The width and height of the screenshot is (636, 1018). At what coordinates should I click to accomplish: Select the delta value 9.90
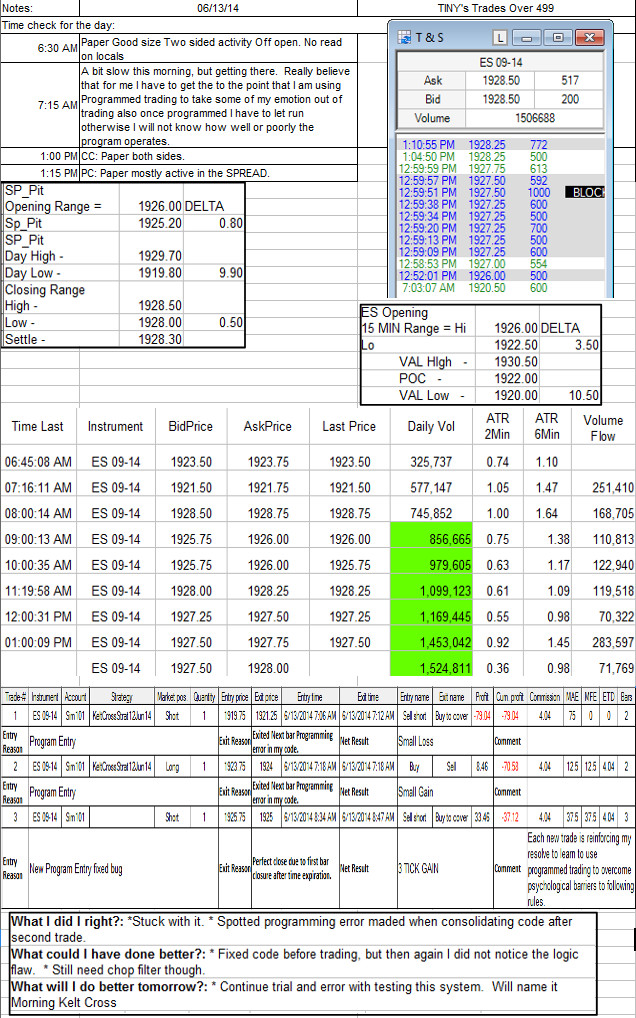point(215,273)
